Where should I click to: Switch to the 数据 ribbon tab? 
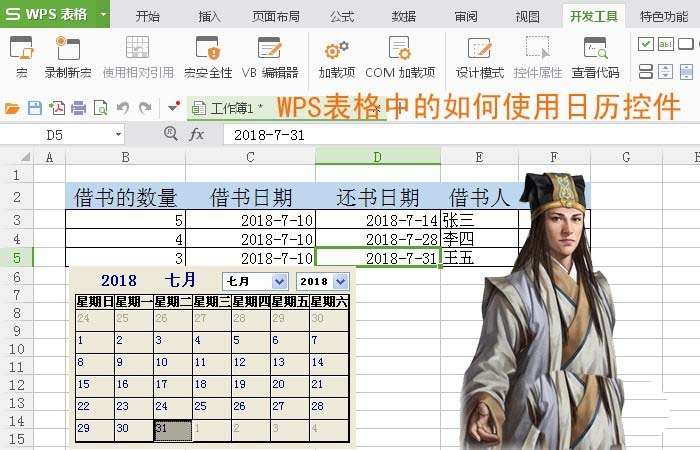point(403,16)
